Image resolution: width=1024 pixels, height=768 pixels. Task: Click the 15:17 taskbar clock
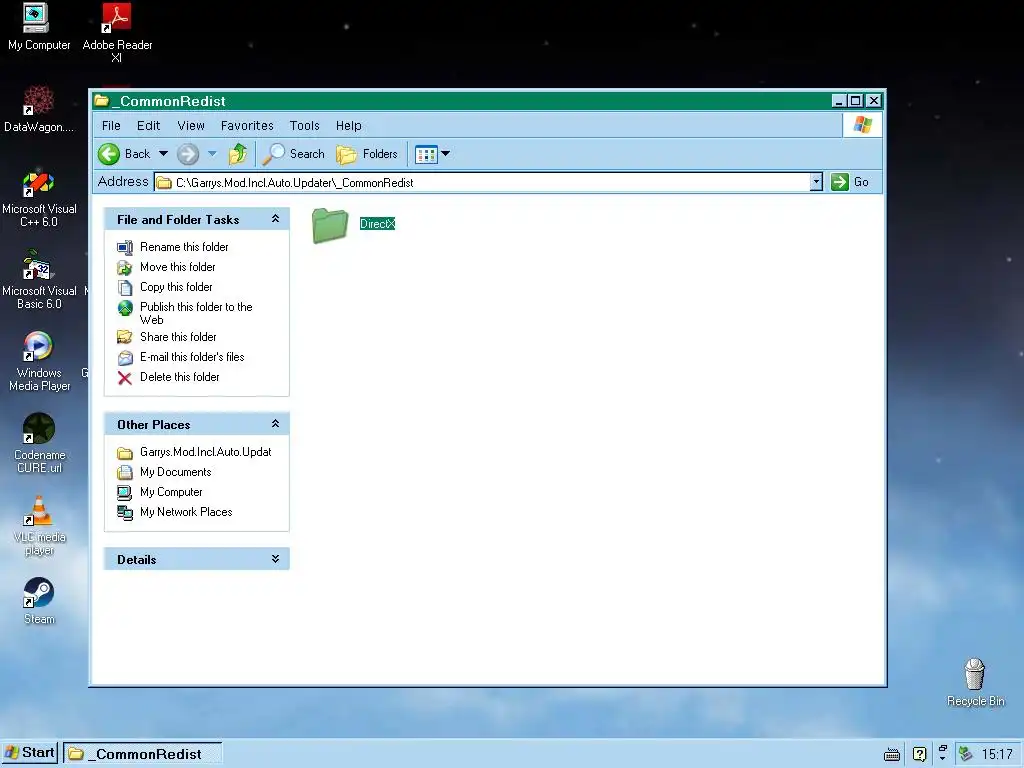coord(997,754)
